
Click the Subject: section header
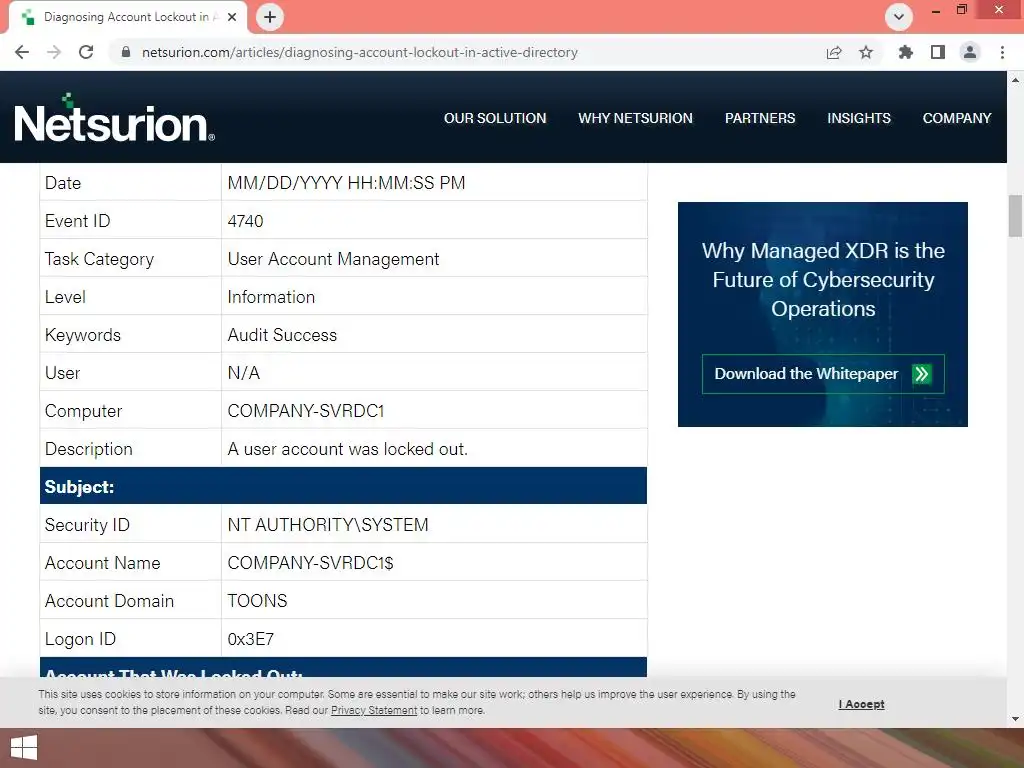click(x=344, y=486)
